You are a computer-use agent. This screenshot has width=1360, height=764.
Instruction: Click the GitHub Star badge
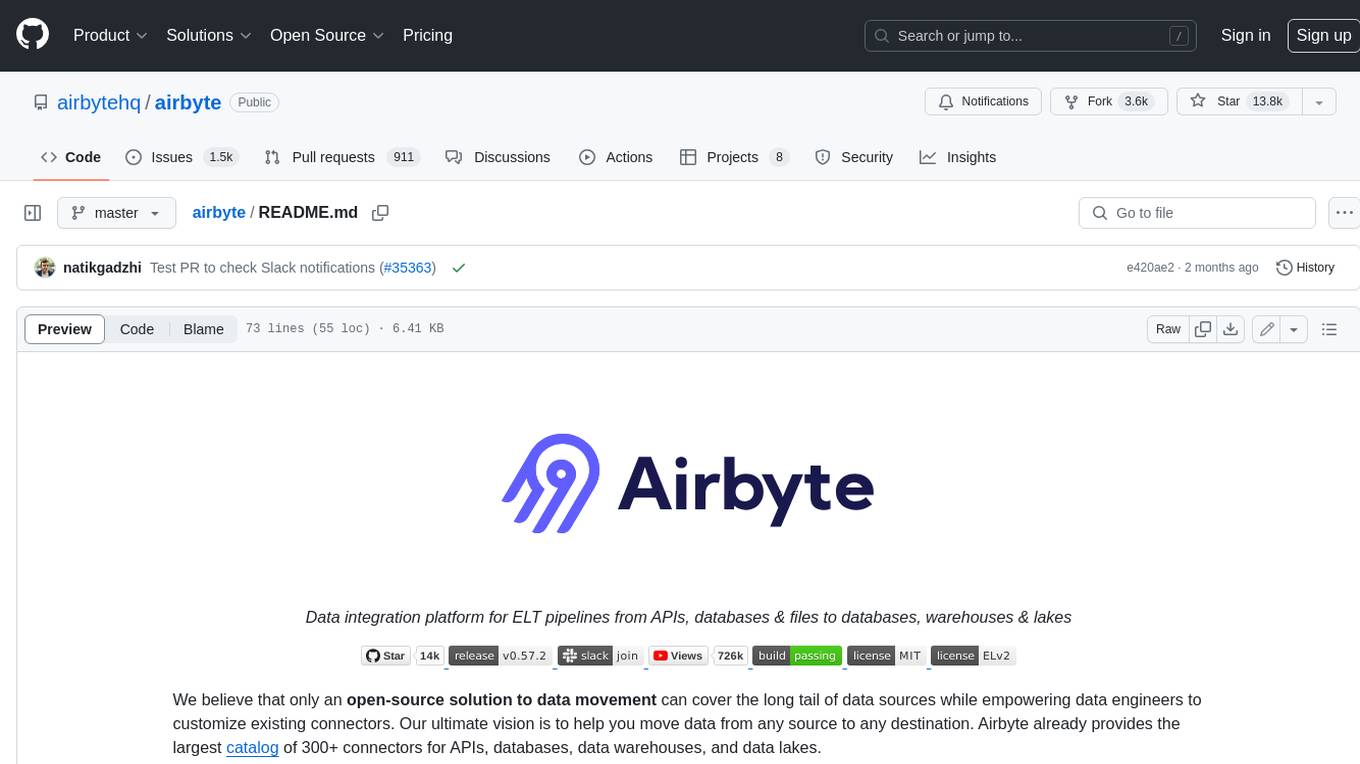pos(386,656)
